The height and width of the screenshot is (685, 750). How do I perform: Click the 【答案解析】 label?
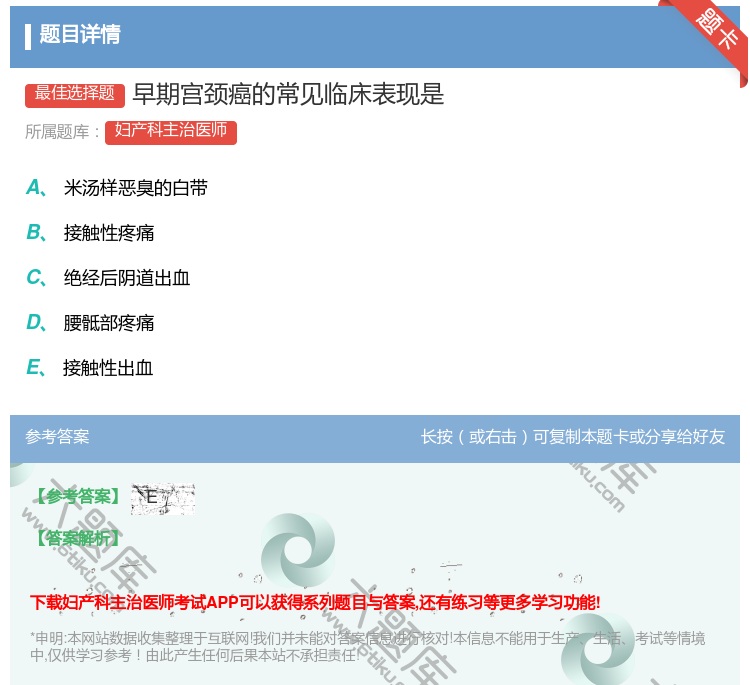[78, 538]
